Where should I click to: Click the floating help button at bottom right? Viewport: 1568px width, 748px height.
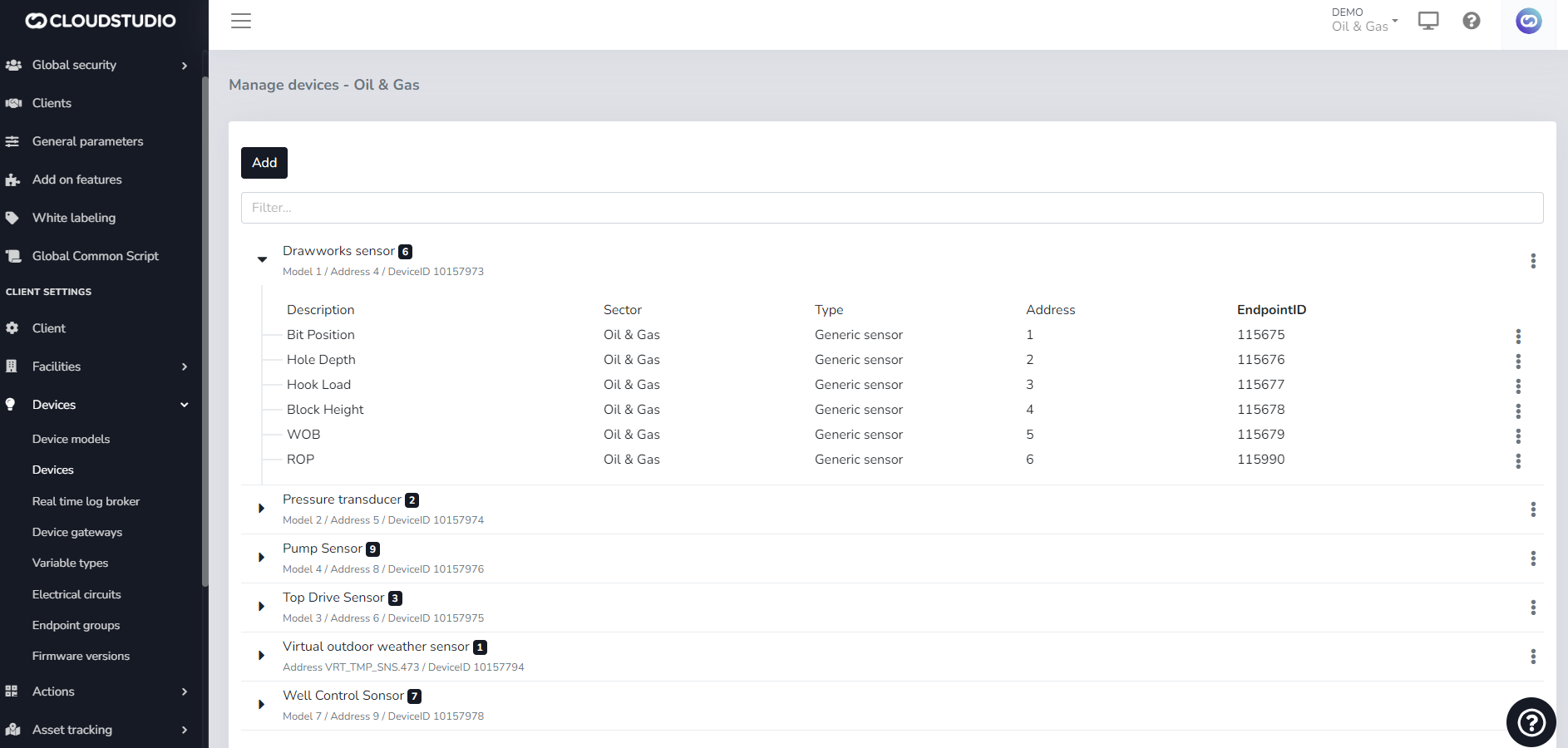[x=1531, y=722]
